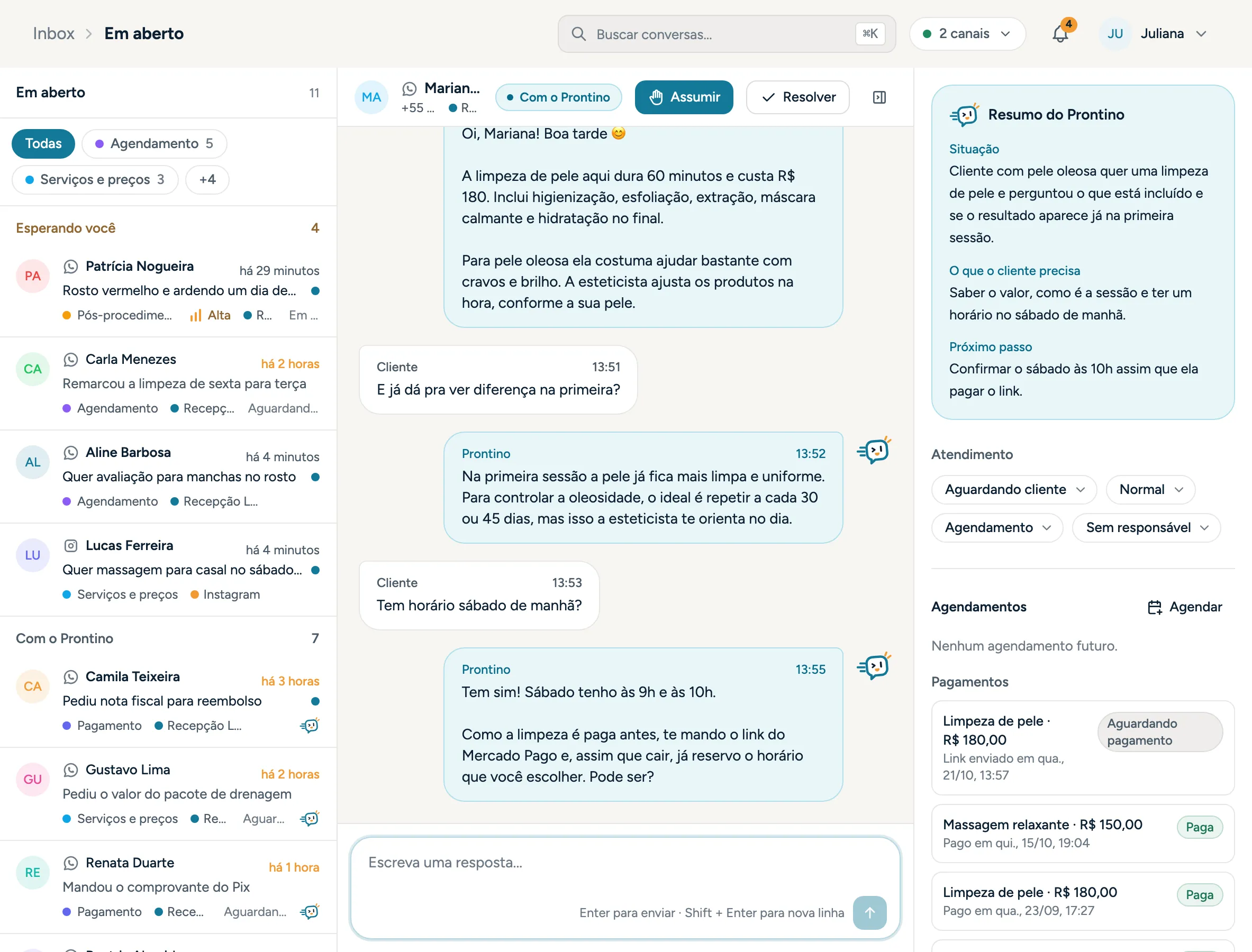Filter by Agendamento chip
Screen dimensions: 1252x952
(x=154, y=143)
